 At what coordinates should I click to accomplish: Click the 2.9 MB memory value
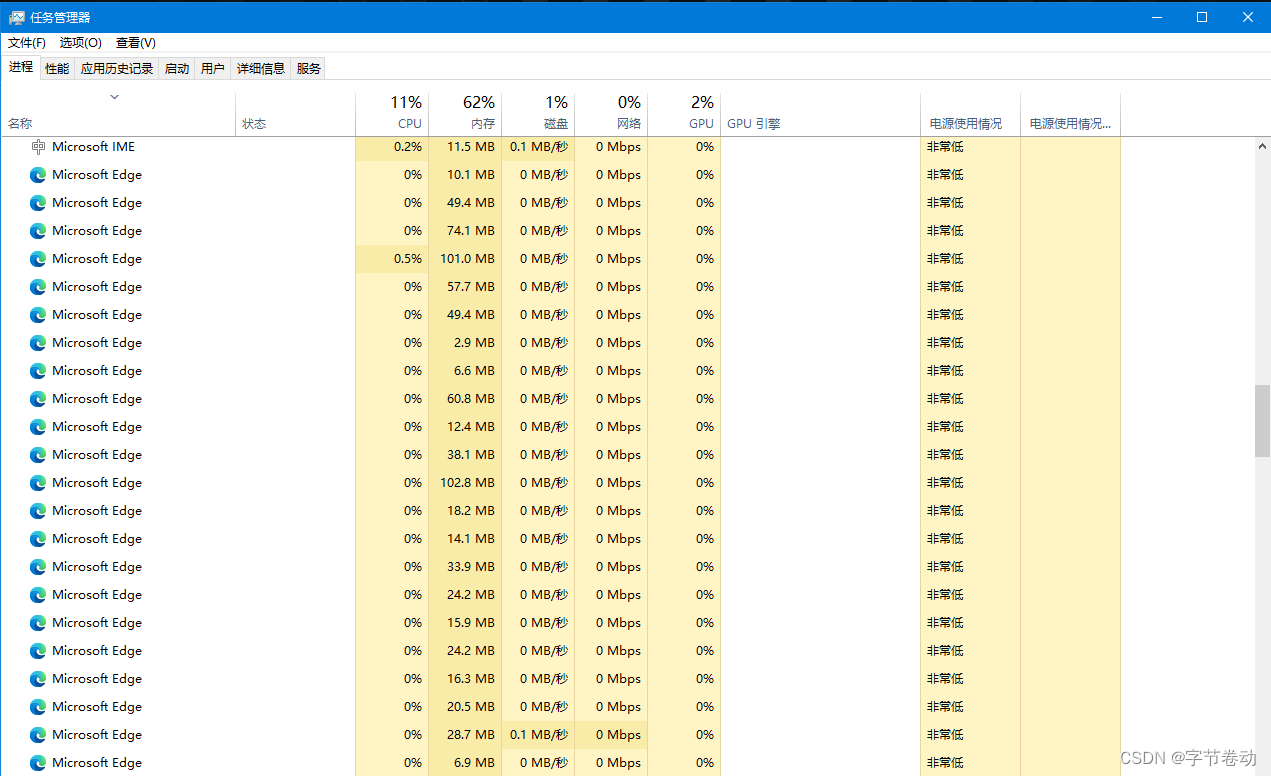[x=474, y=343]
